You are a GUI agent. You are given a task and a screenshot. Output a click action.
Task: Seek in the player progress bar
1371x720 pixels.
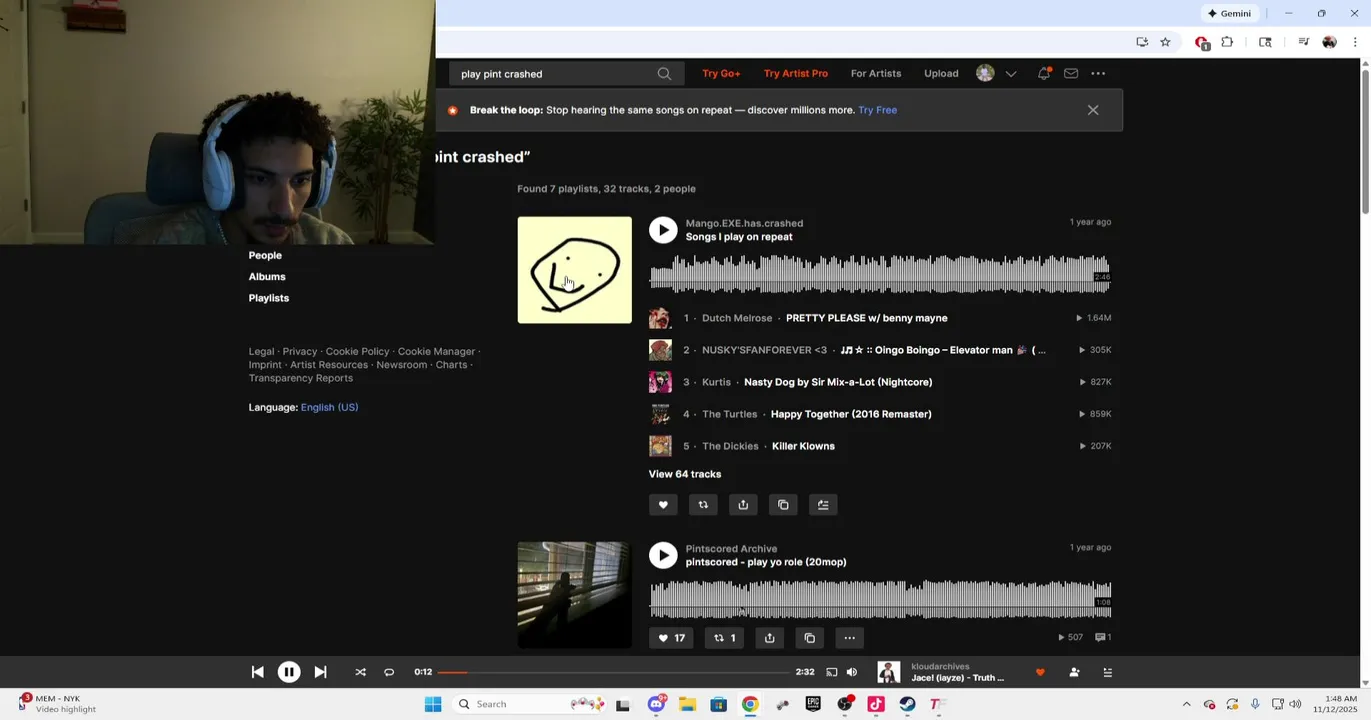tap(614, 673)
